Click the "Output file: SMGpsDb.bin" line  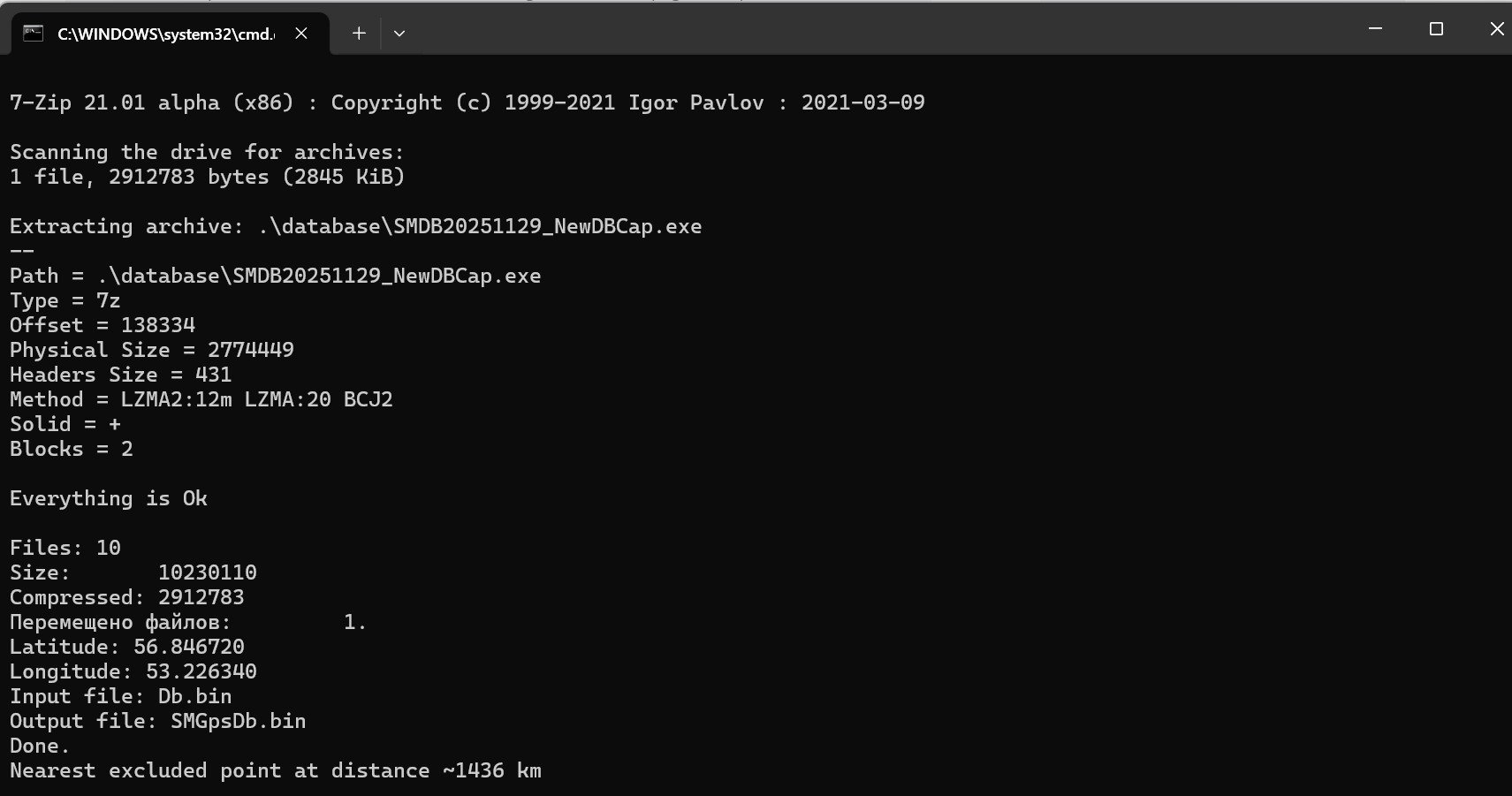(158, 721)
